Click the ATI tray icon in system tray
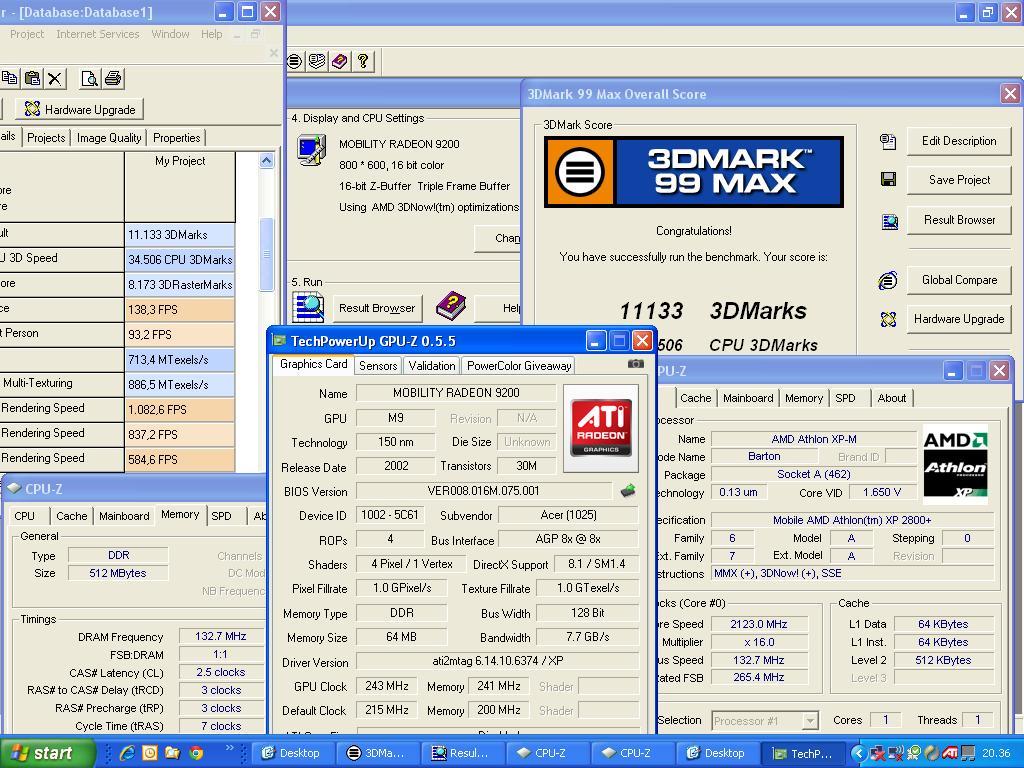Viewport: 1024px width, 768px height. (x=950, y=753)
